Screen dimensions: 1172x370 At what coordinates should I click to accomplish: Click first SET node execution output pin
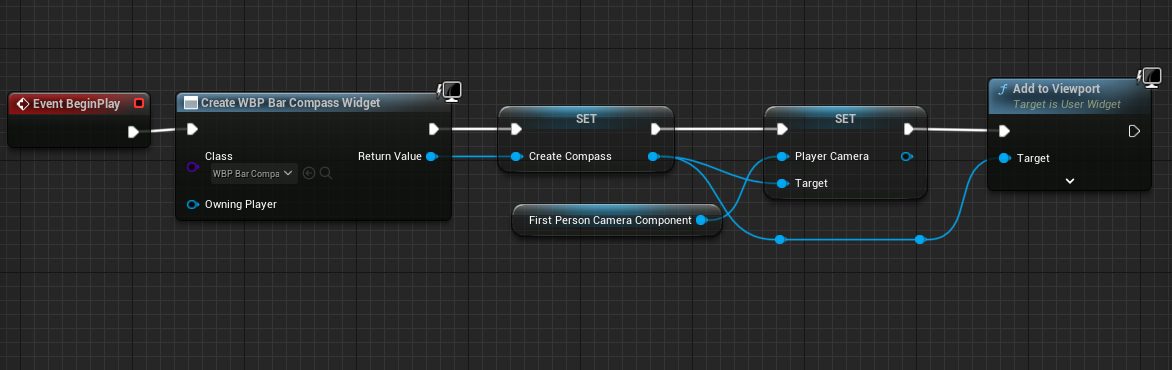[x=656, y=129]
